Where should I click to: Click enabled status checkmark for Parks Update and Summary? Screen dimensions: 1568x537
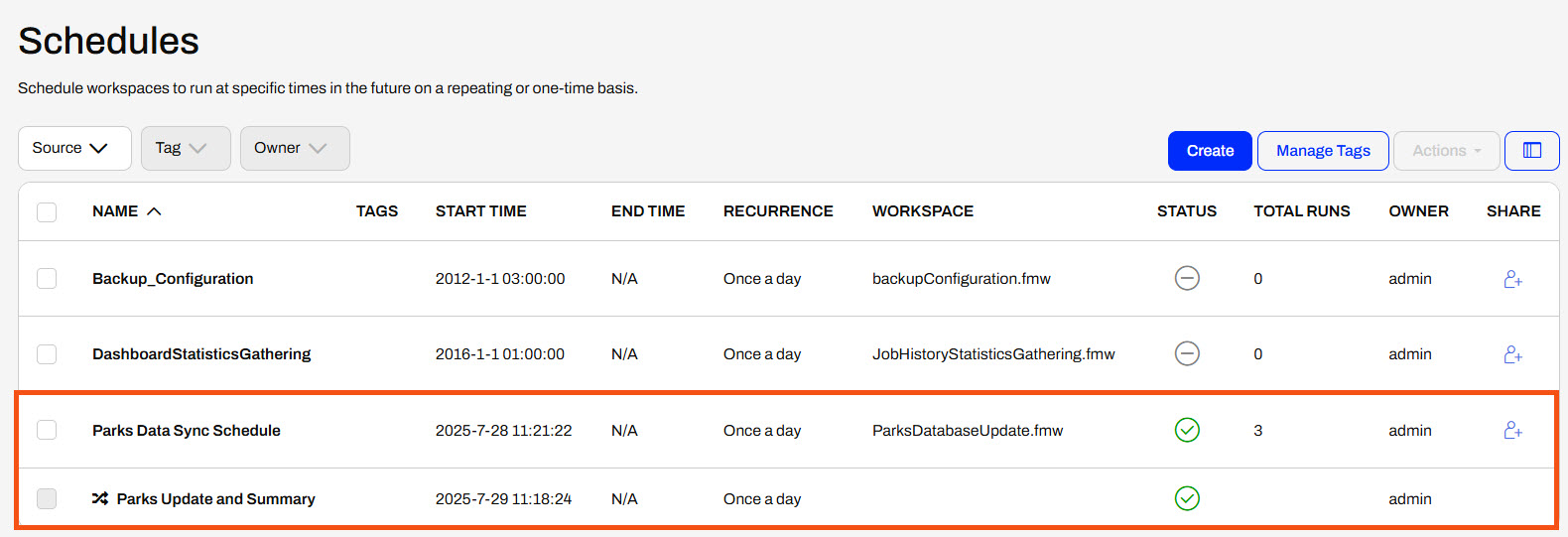coord(1187,498)
